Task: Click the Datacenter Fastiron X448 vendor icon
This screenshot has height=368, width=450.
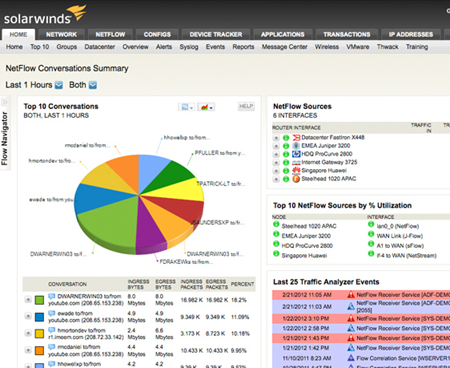Action: (296, 137)
